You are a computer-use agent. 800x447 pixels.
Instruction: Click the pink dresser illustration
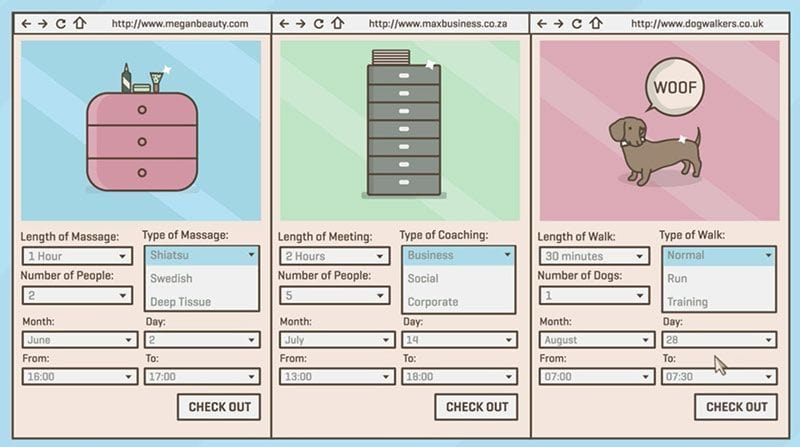pos(142,141)
